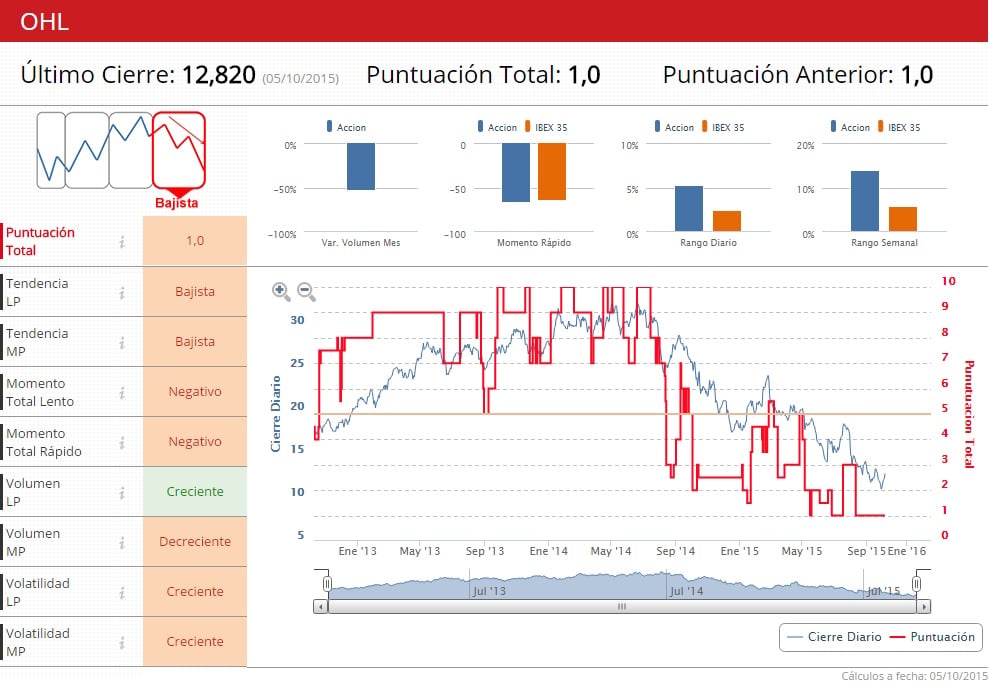Click the navigator scrollbar right arrow

(x=924, y=607)
